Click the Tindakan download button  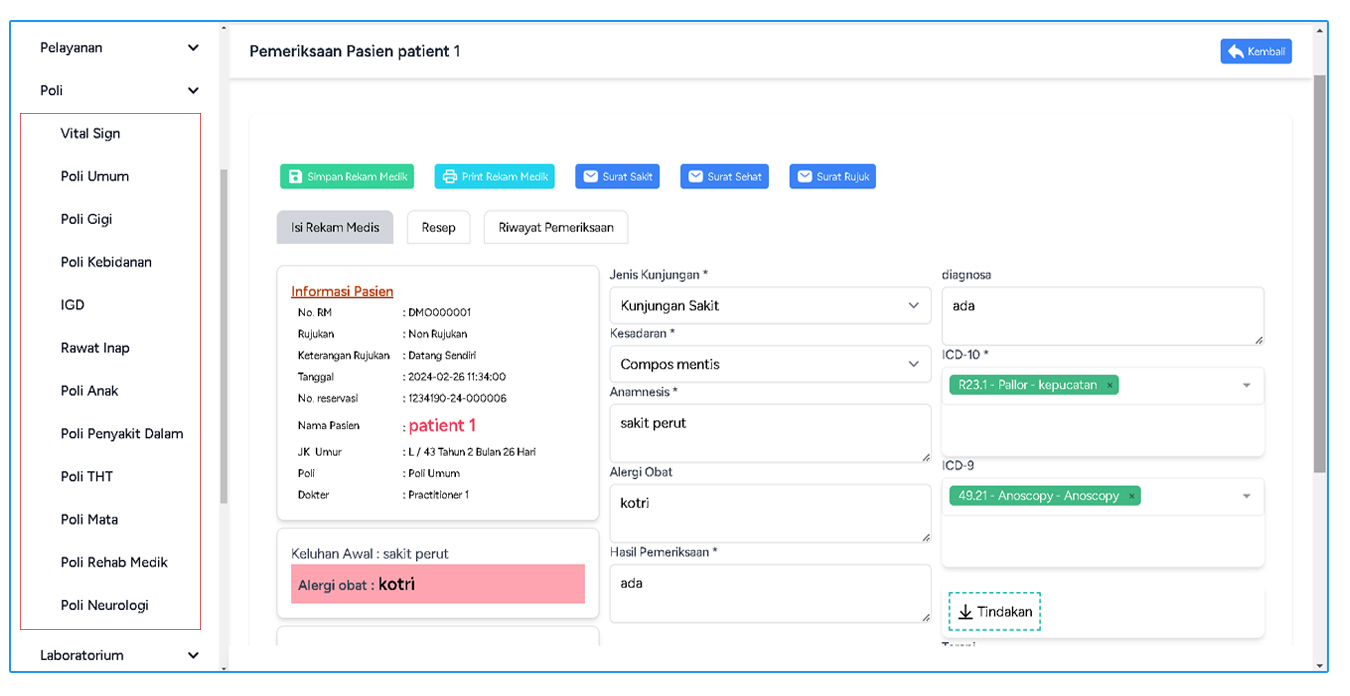(994, 612)
